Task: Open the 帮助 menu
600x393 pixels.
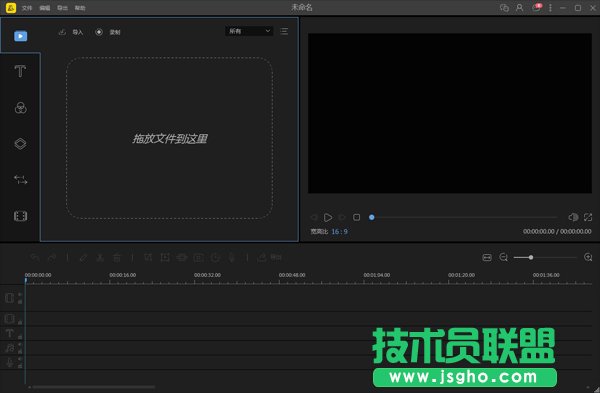Action: [x=80, y=8]
